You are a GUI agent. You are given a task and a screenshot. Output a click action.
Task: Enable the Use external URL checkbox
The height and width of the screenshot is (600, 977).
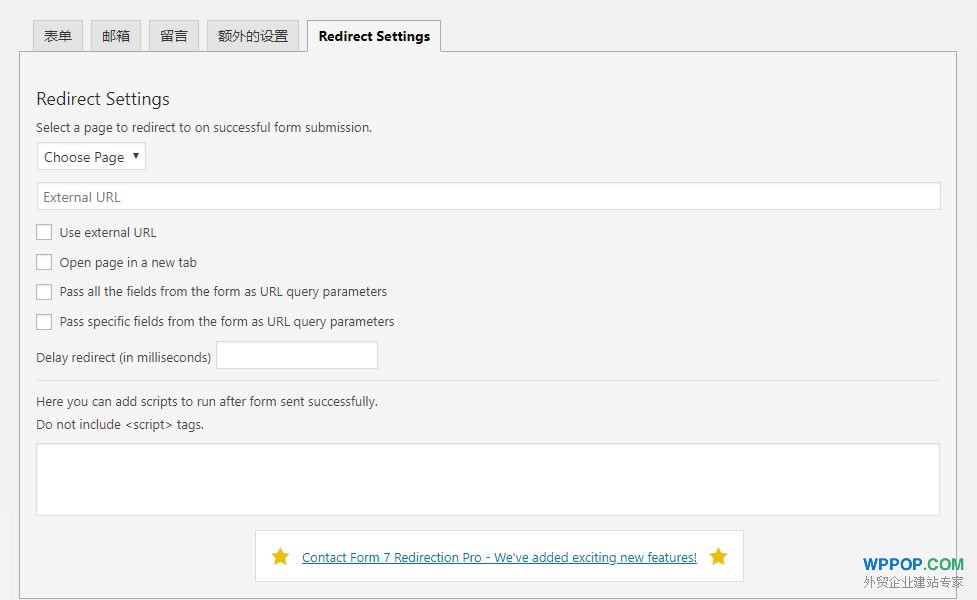pyautogui.click(x=44, y=232)
